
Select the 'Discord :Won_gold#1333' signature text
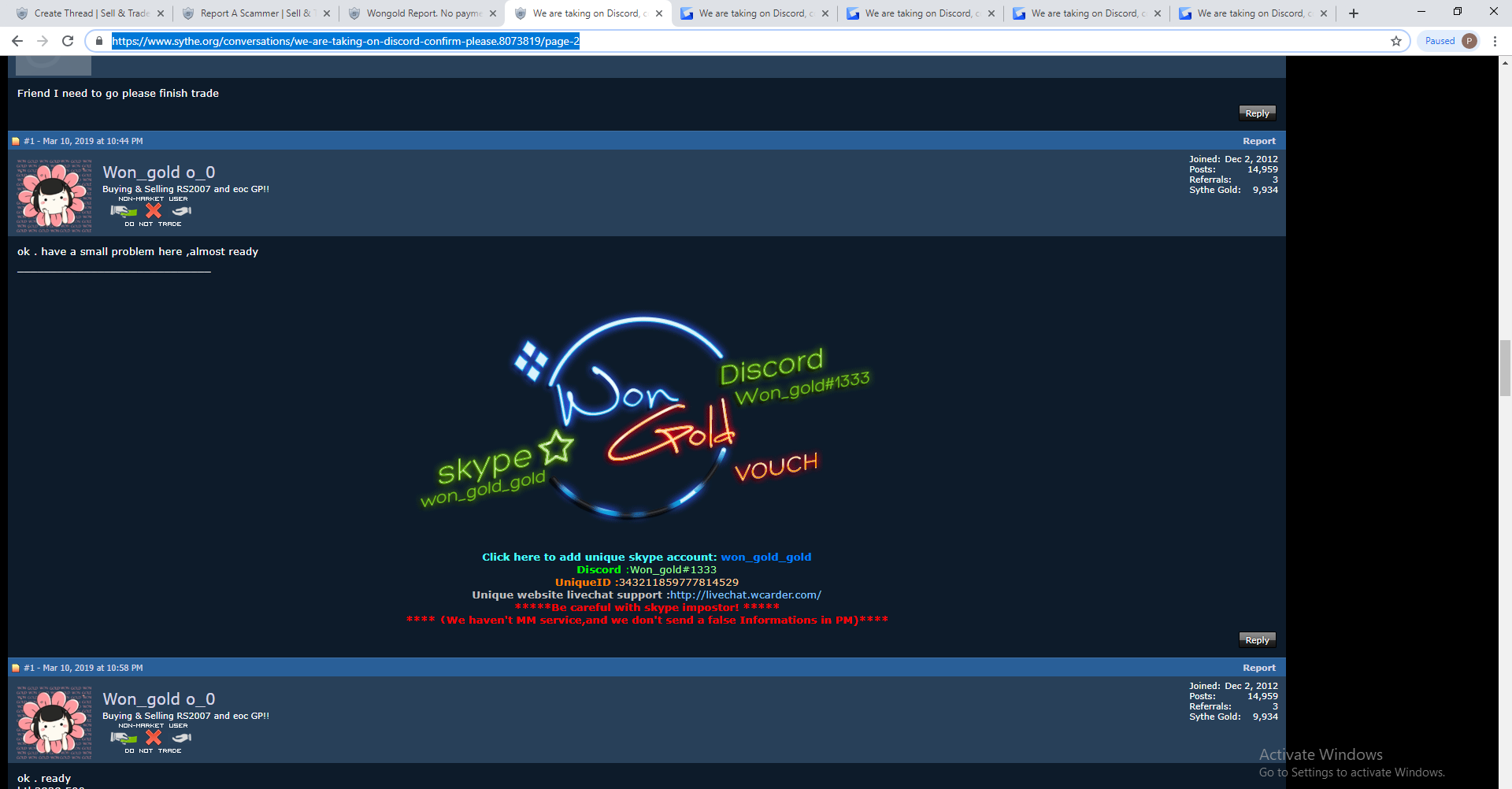pos(647,569)
